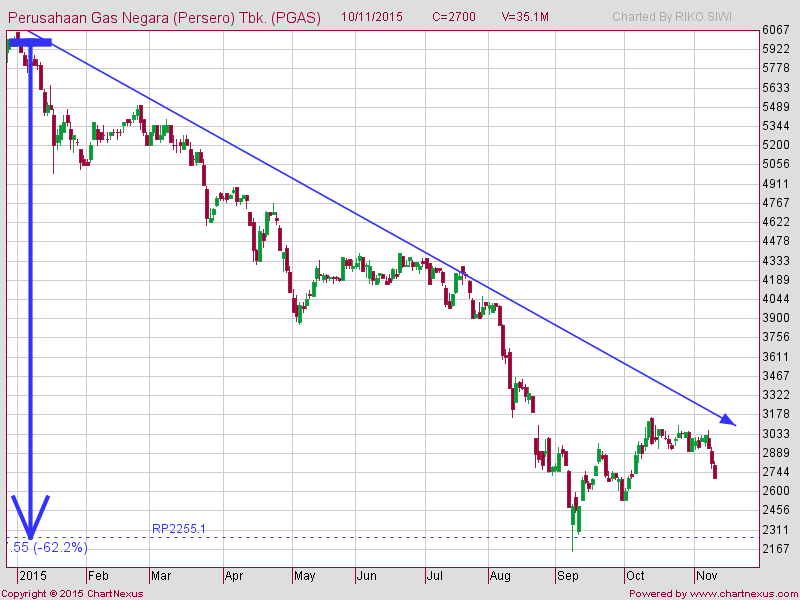Select the 2015 label on time axis

pyautogui.click(x=33, y=576)
